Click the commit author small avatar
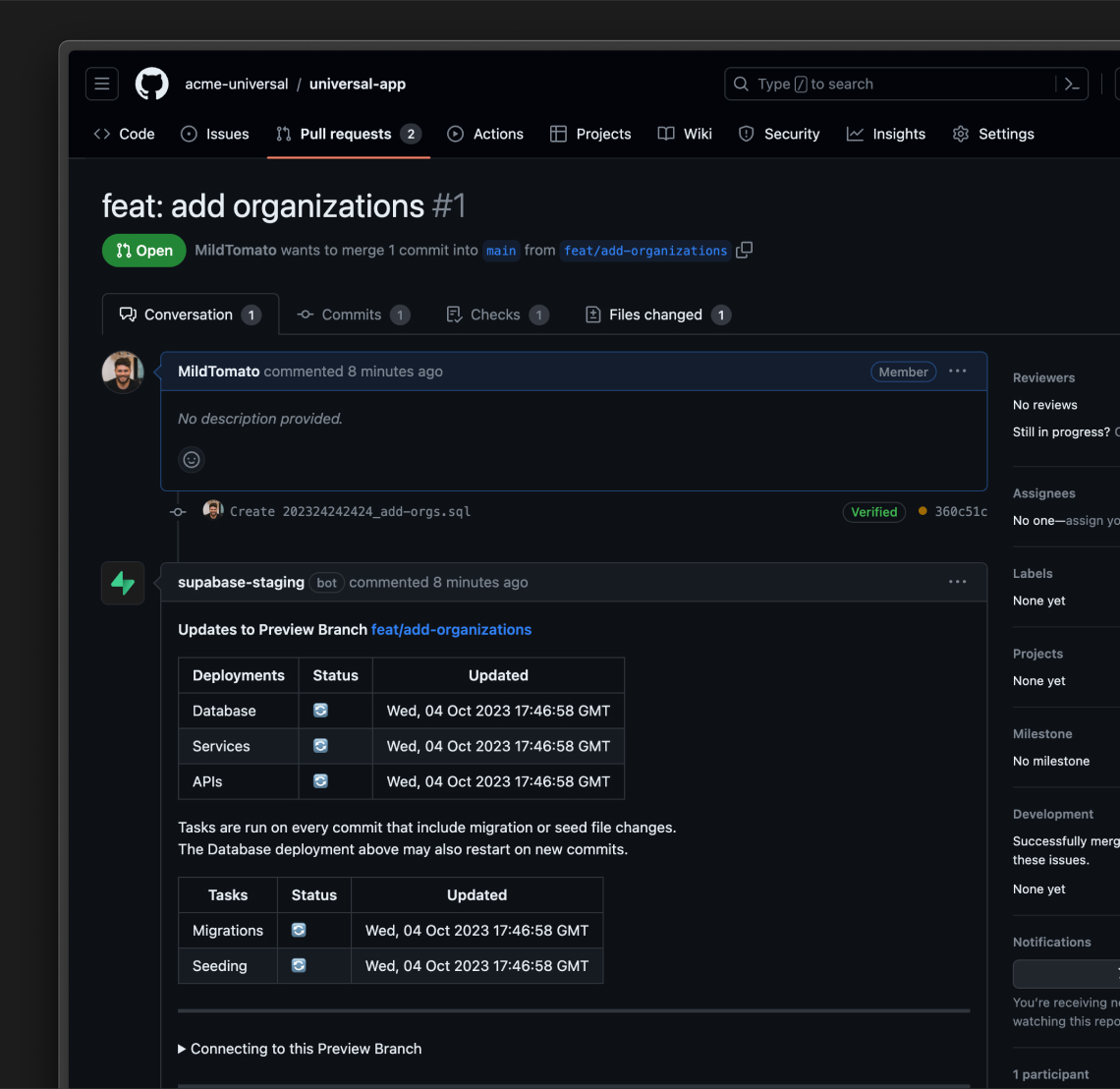This screenshot has height=1089, width=1120. click(213, 510)
